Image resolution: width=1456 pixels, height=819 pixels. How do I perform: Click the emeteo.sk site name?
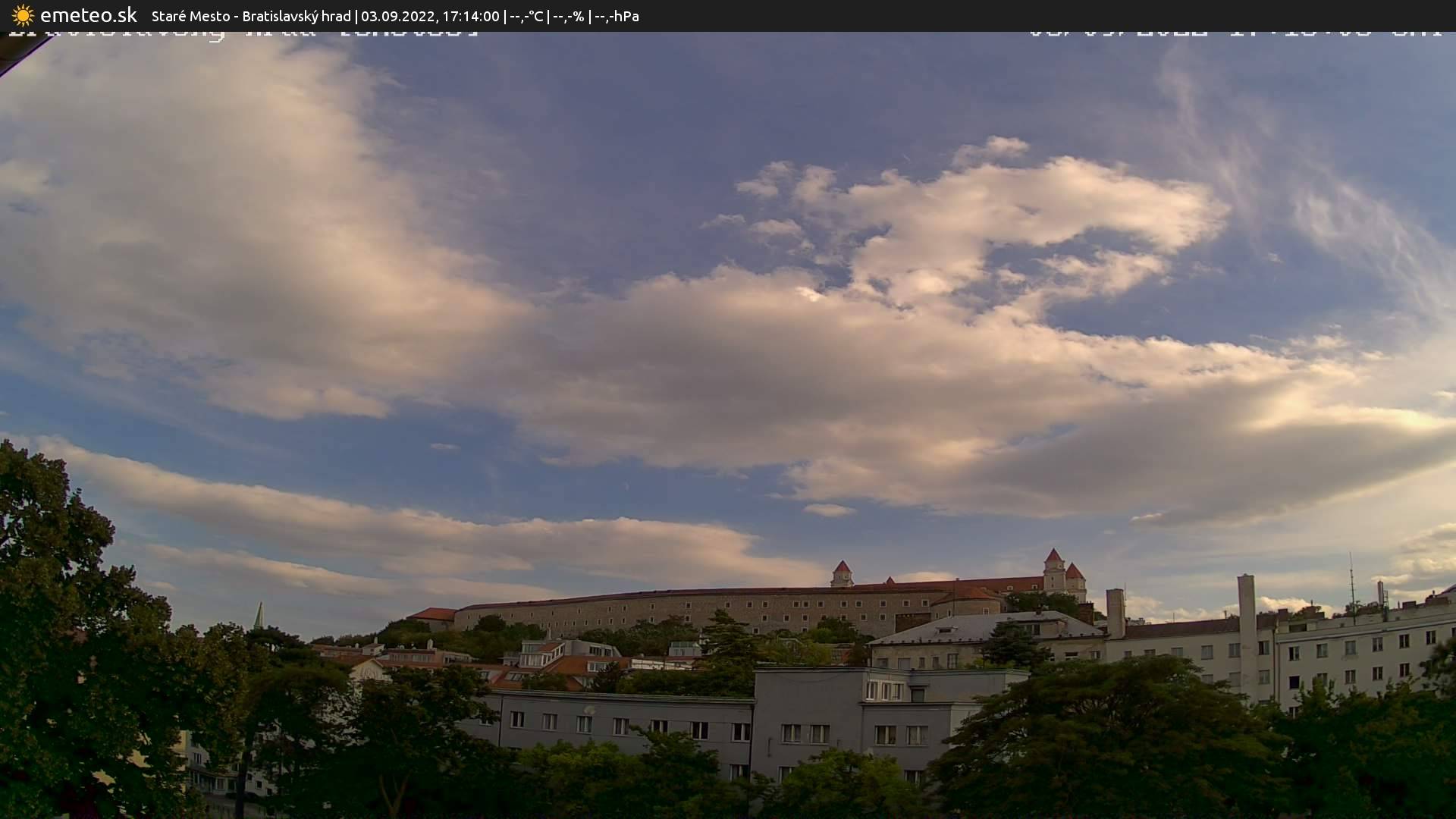coord(88,15)
